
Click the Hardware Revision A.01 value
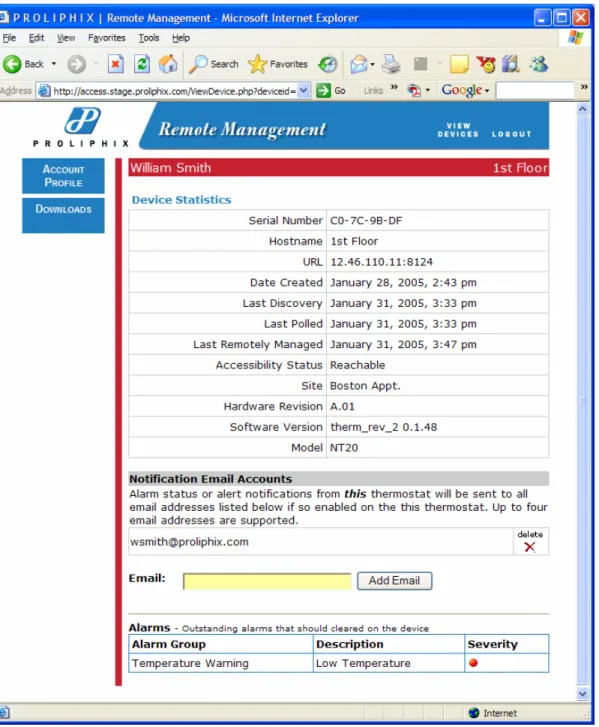point(342,406)
